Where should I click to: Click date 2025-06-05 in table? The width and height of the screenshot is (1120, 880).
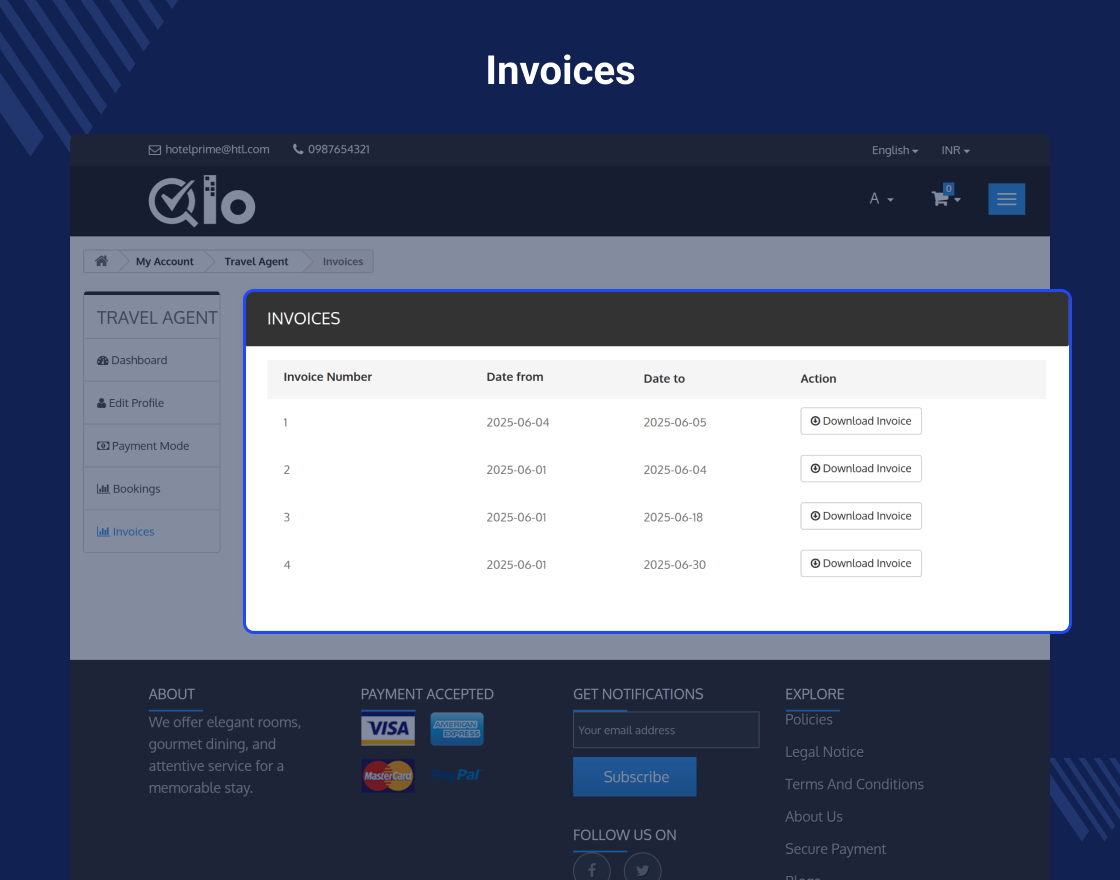[675, 422]
